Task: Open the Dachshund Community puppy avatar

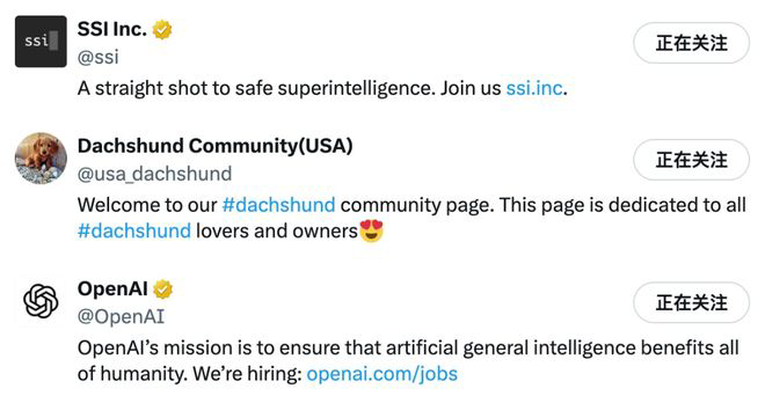Action: [x=41, y=158]
